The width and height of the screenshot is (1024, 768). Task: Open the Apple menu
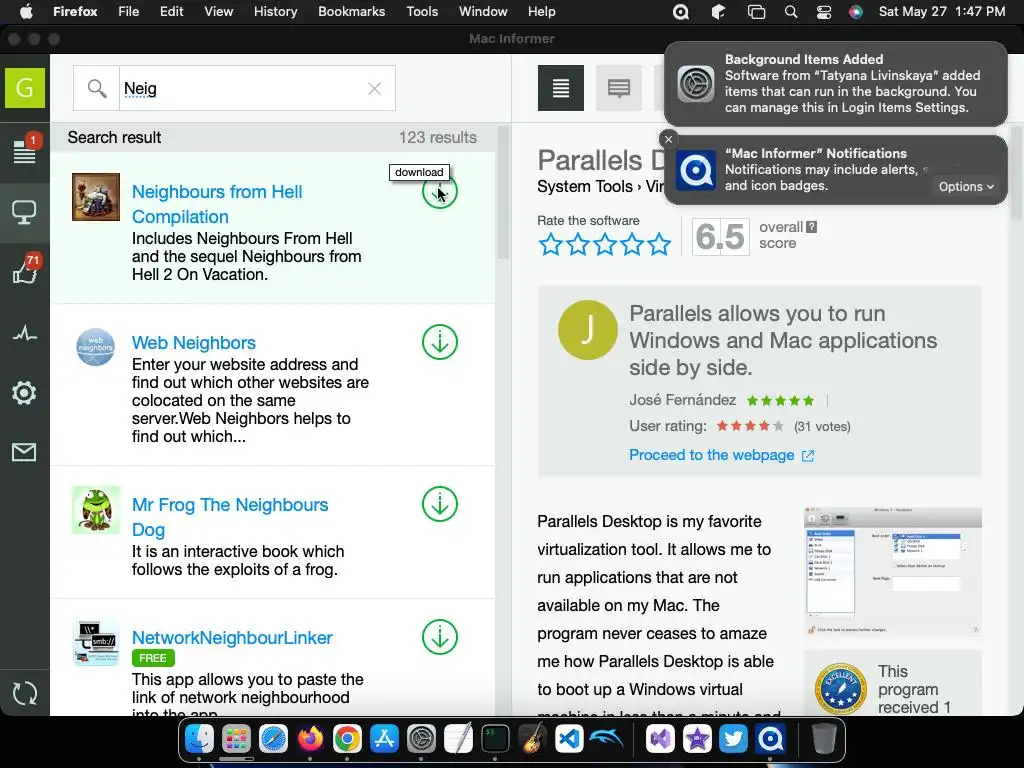26,12
